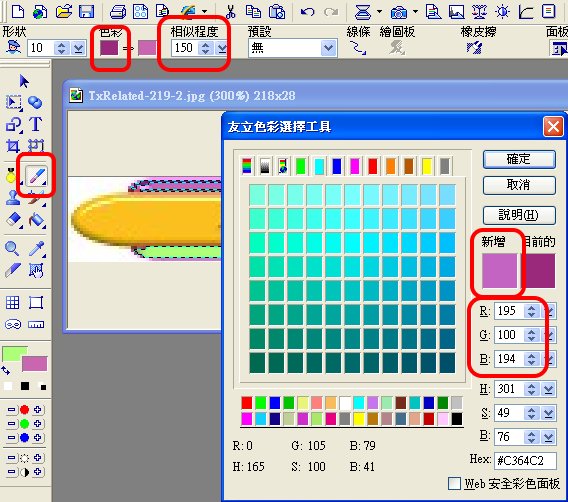Click the S value 49 field
Screen dimensions: 568x502
tap(510, 413)
